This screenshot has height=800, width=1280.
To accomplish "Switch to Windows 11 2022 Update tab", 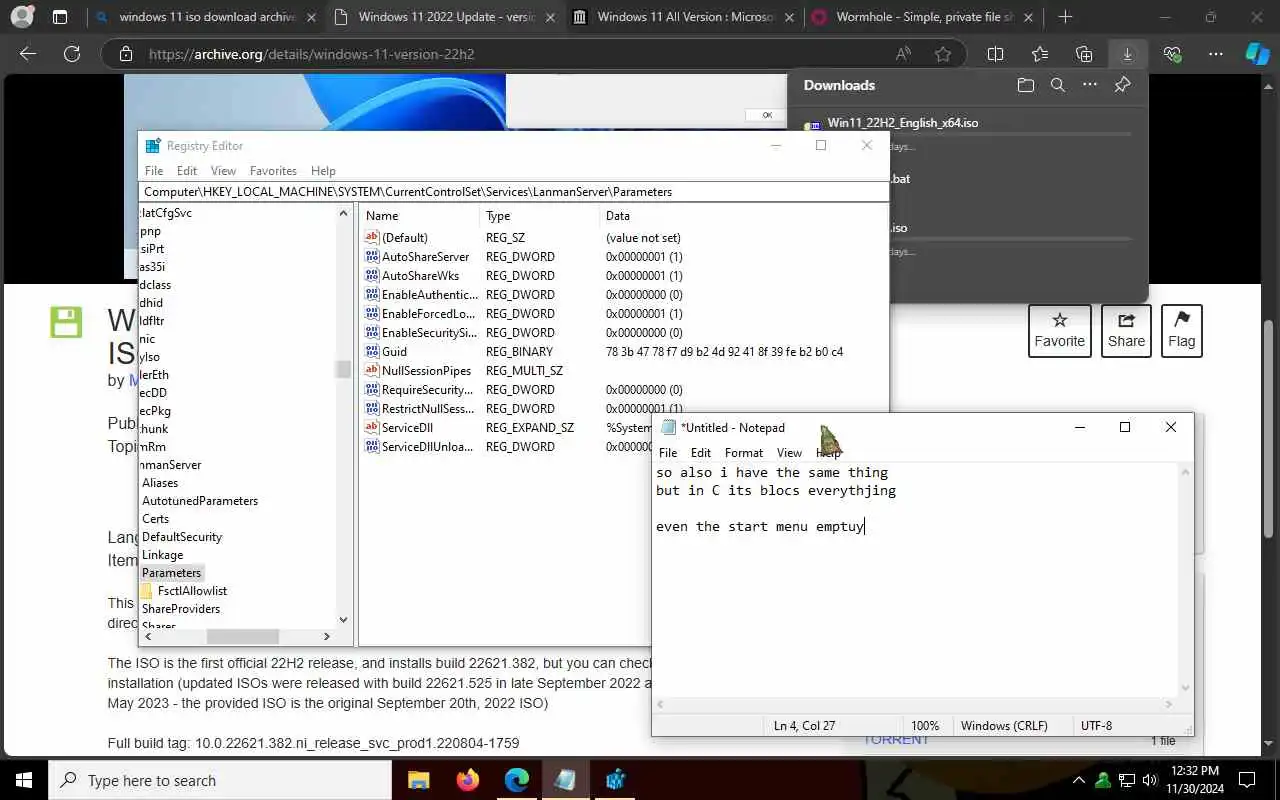I will point(446,17).
